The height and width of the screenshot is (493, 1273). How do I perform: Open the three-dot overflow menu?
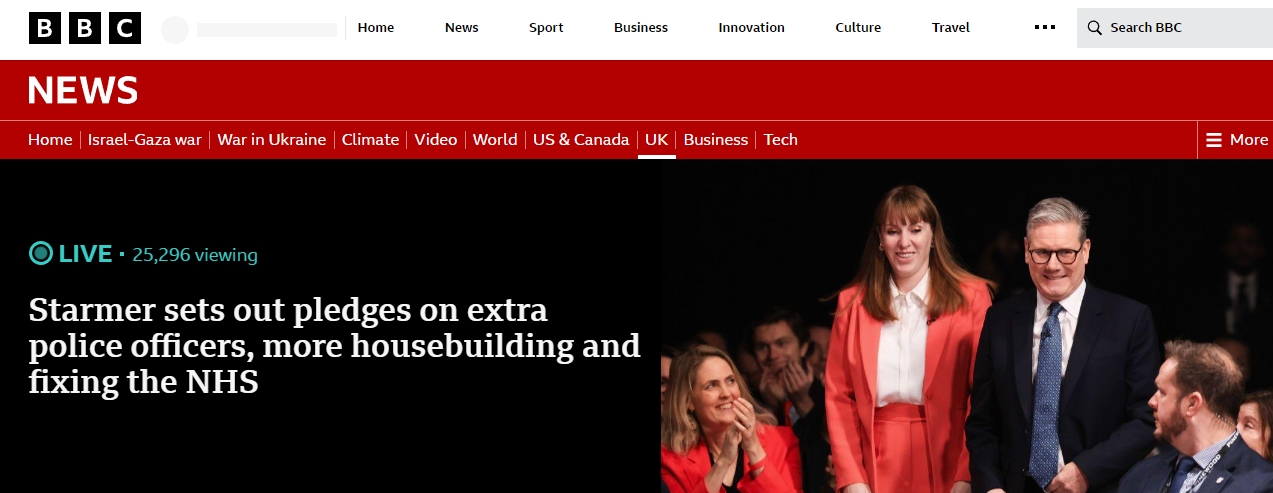(x=1045, y=28)
